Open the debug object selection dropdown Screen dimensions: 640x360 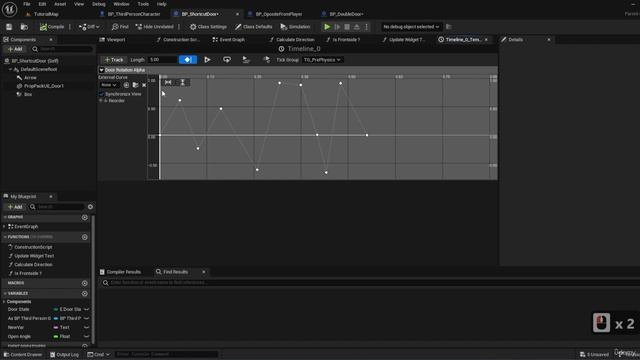click(x=411, y=27)
